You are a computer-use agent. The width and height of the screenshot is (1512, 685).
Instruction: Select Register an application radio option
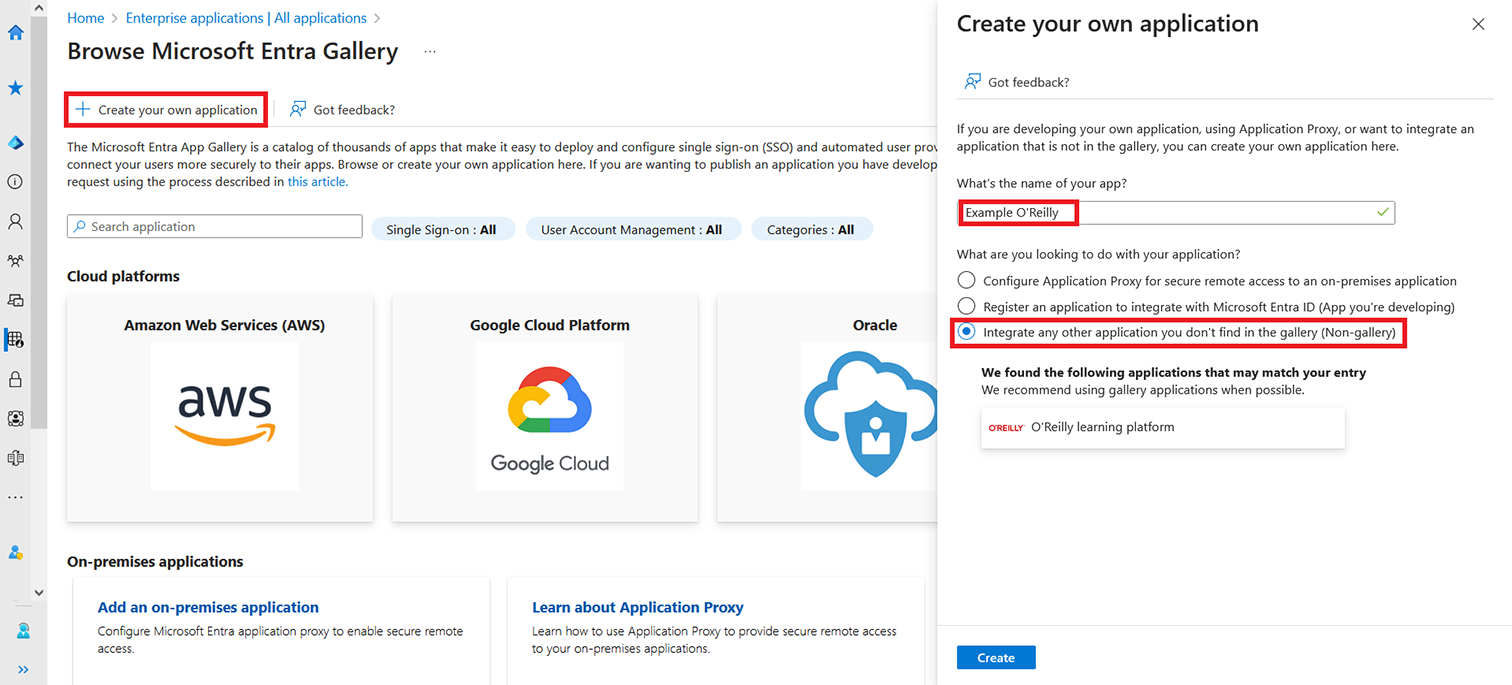[966, 306]
